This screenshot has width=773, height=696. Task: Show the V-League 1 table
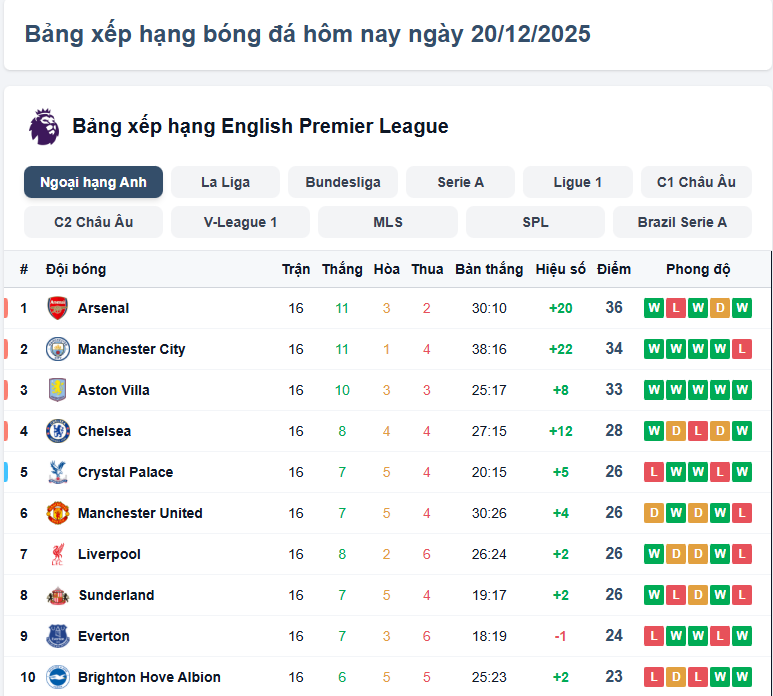(240, 222)
